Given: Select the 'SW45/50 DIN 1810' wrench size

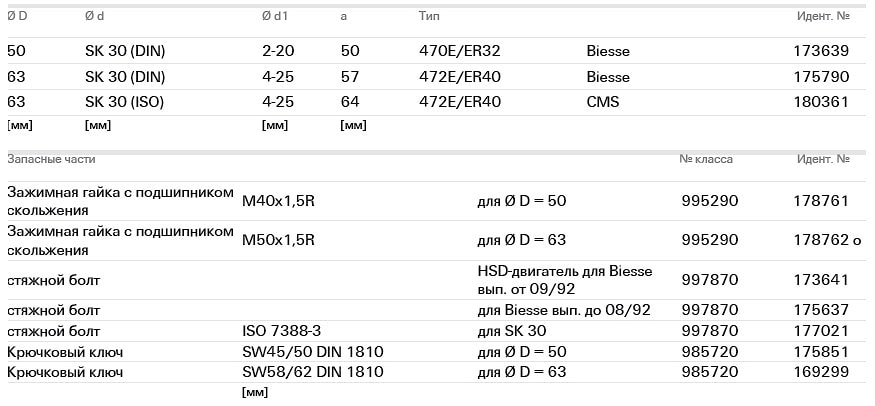Looking at the screenshot, I should [313, 352].
